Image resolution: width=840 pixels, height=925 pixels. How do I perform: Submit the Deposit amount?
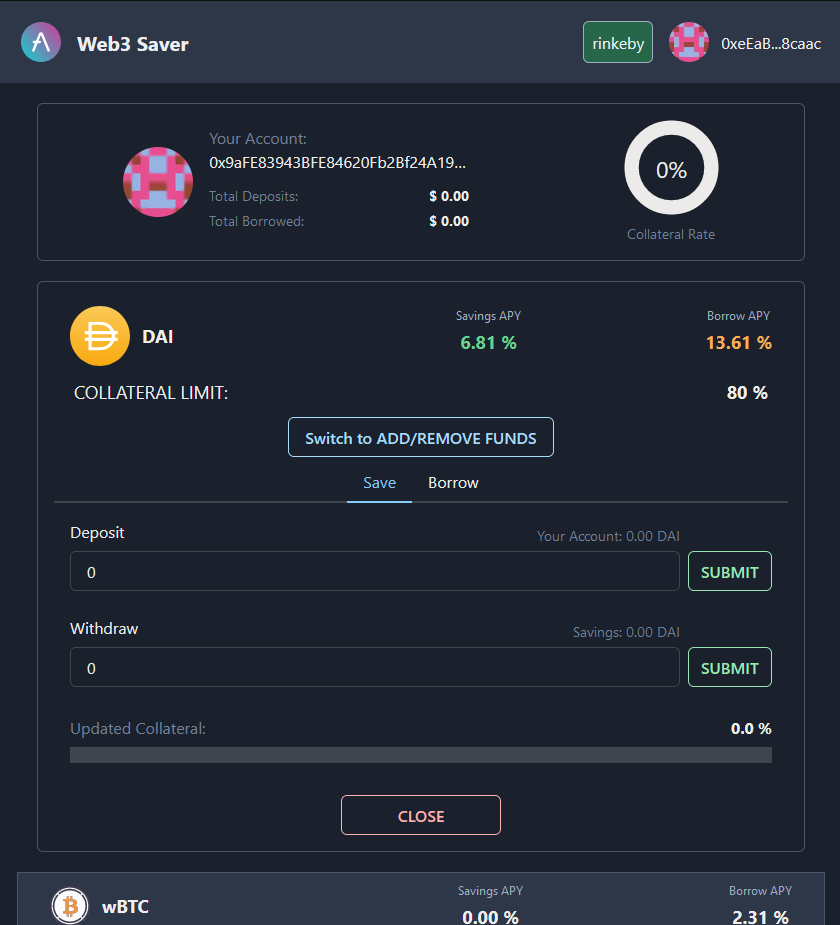pyautogui.click(x=730, y=572)
